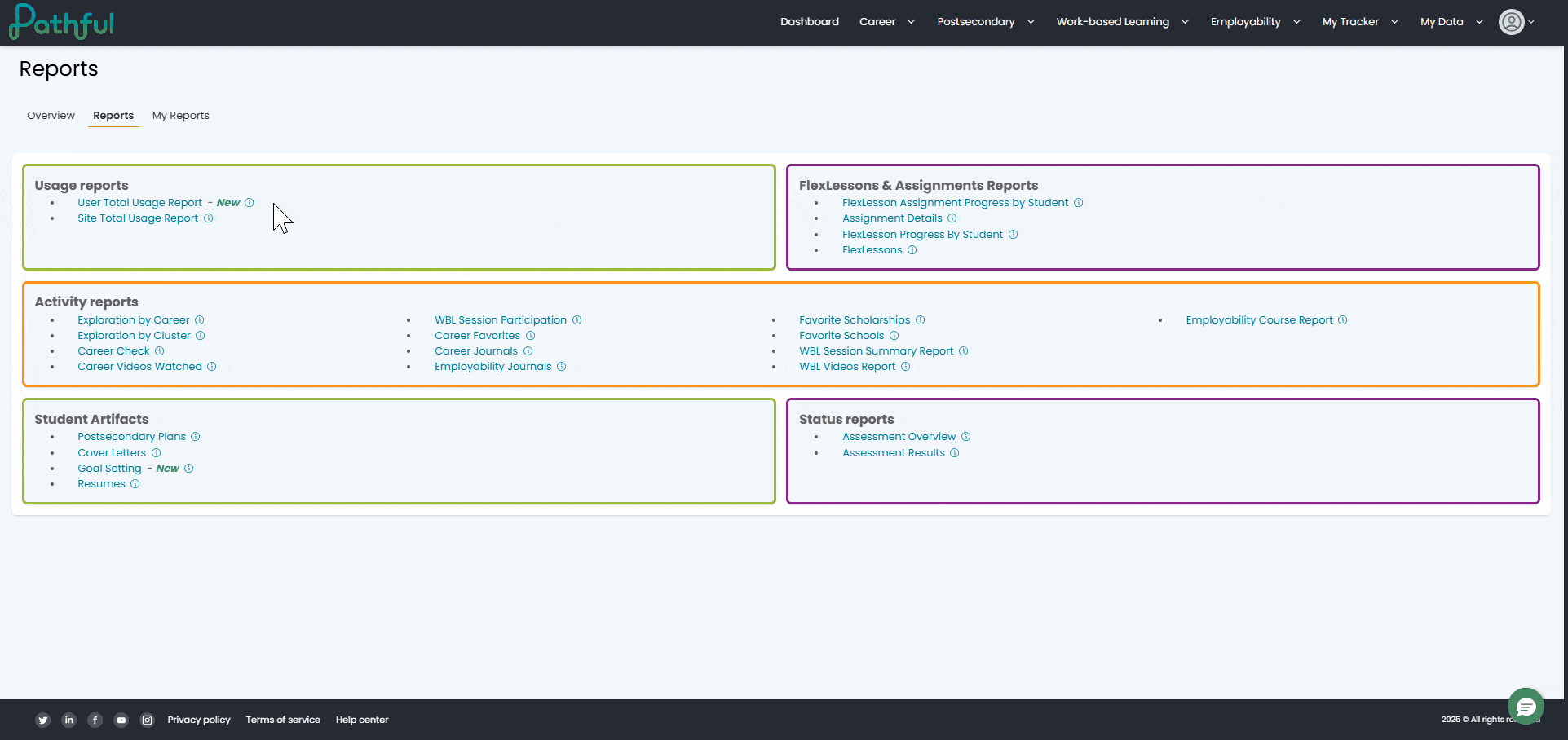Click info icon beside Exploration by Career
The image size is (1568, 740).
(x=200, y=320)
